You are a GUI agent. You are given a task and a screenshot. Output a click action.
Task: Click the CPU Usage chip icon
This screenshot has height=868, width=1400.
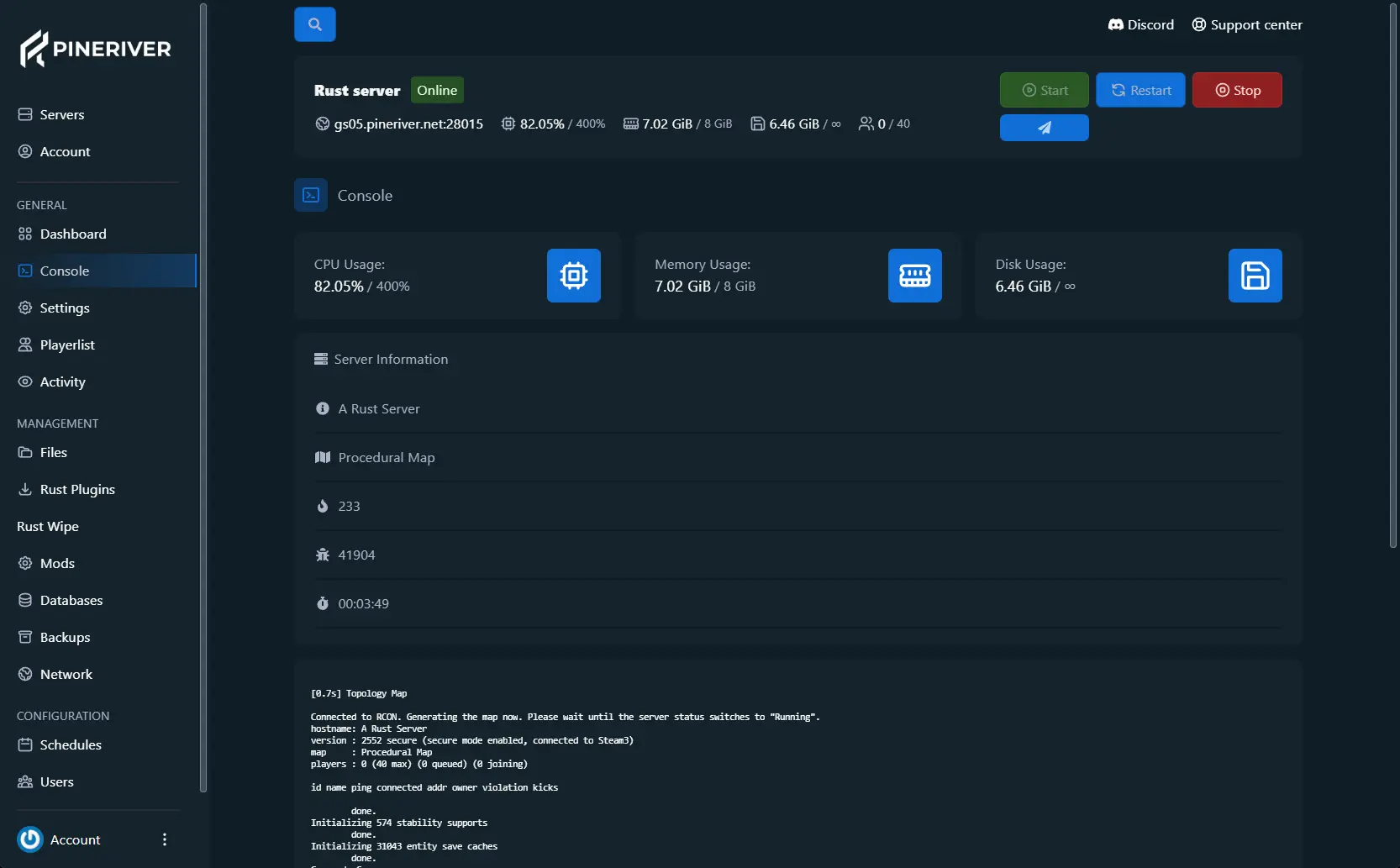tap(574, 276)
